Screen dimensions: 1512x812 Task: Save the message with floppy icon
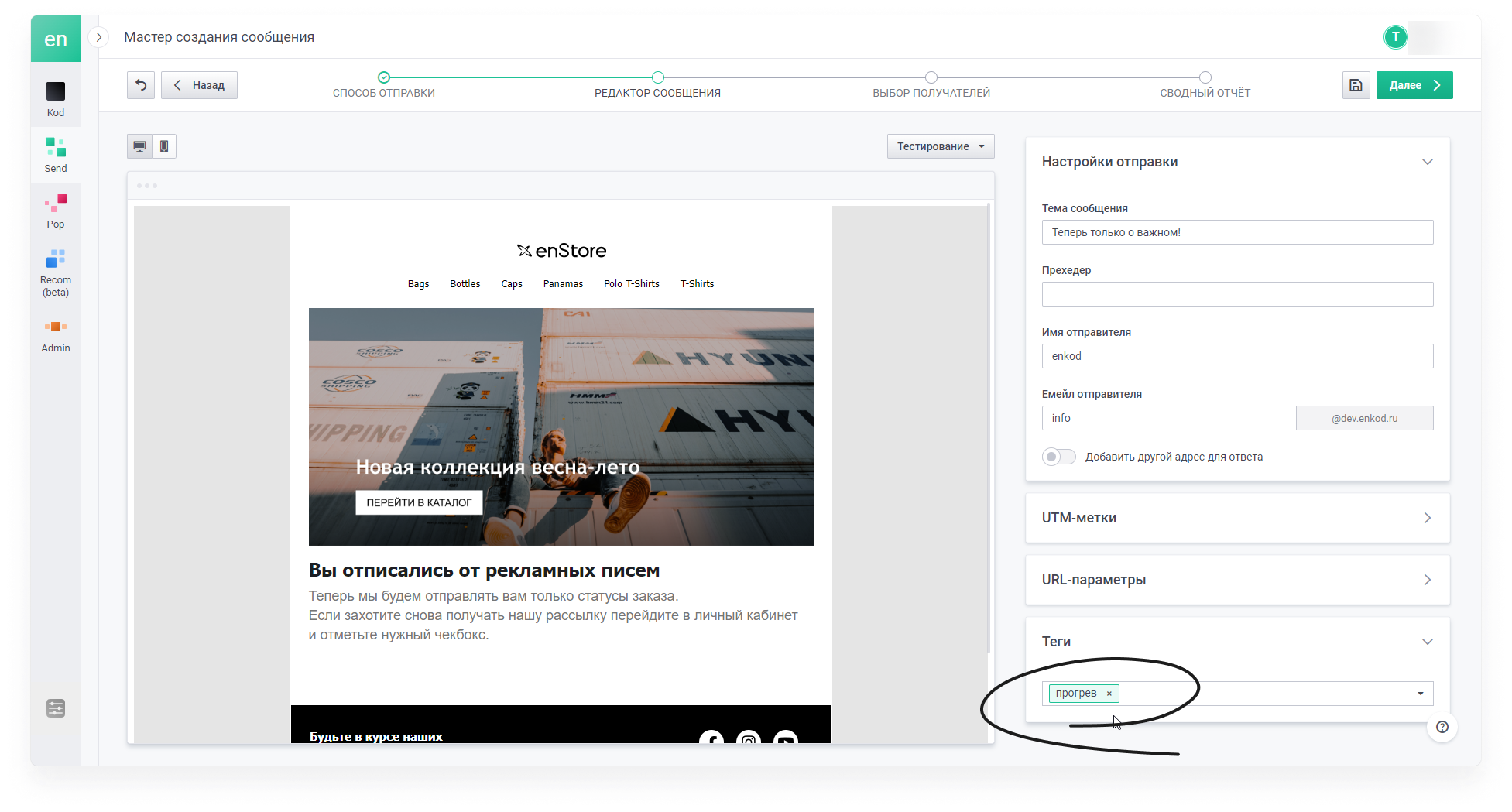pyautogui.click(x=1356, y=85)
